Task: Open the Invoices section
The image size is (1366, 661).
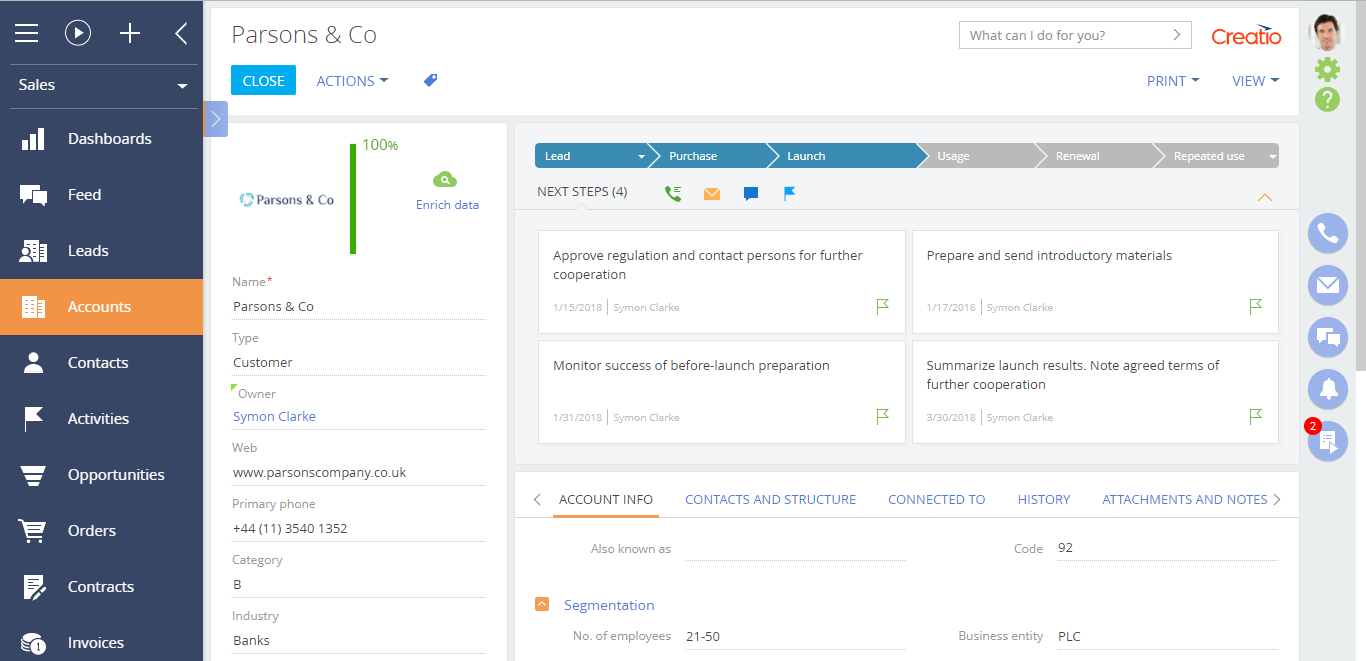Action: point(102,643)
